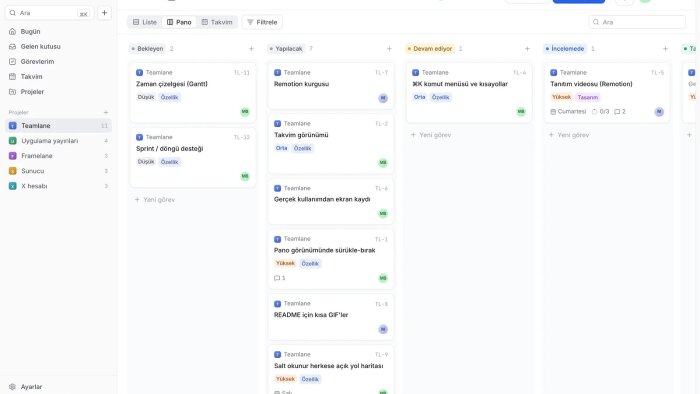
Task: Click the İncelemede column label
Action: [565, 49]
